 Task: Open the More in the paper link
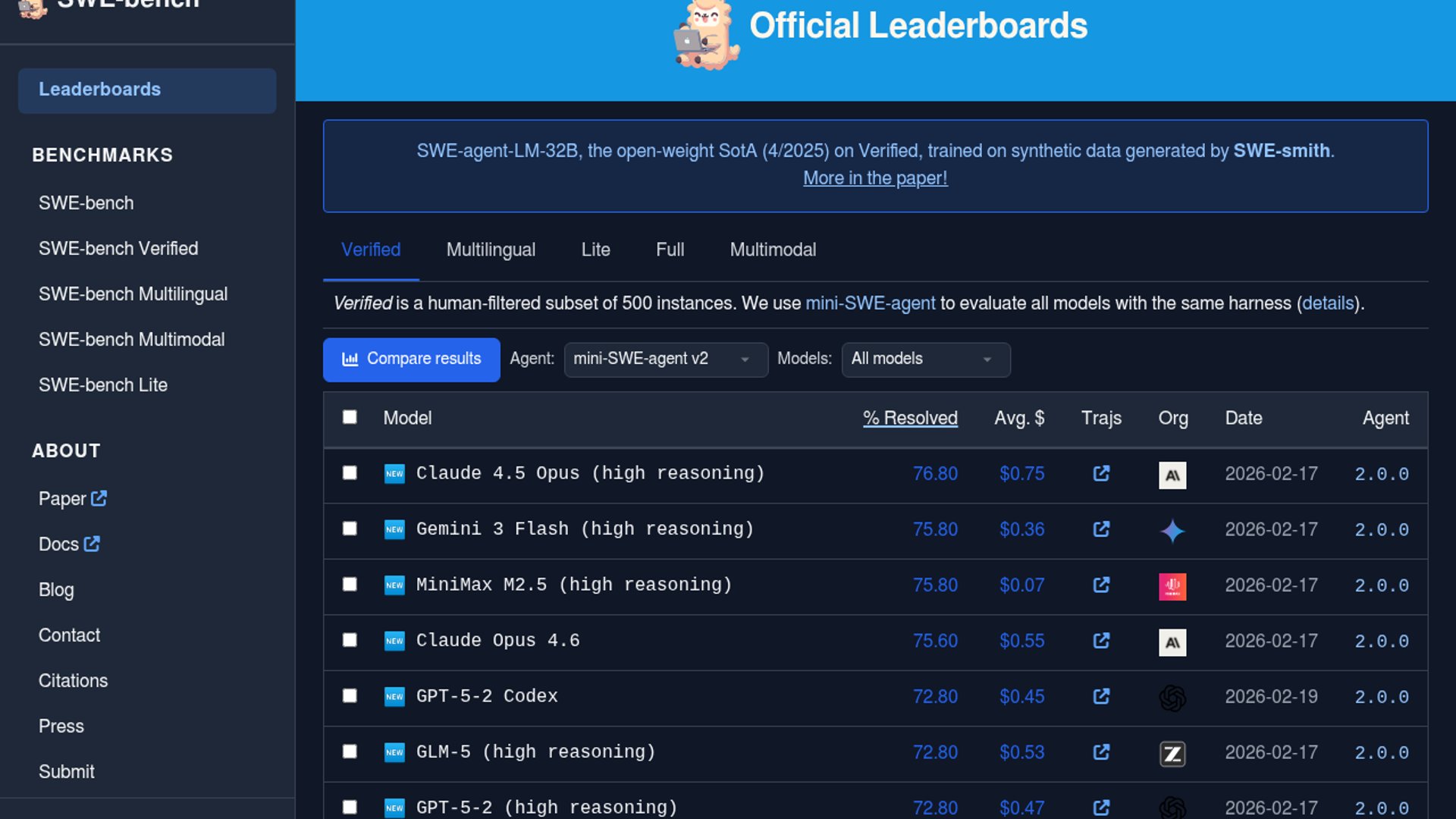tap(875, 178)
